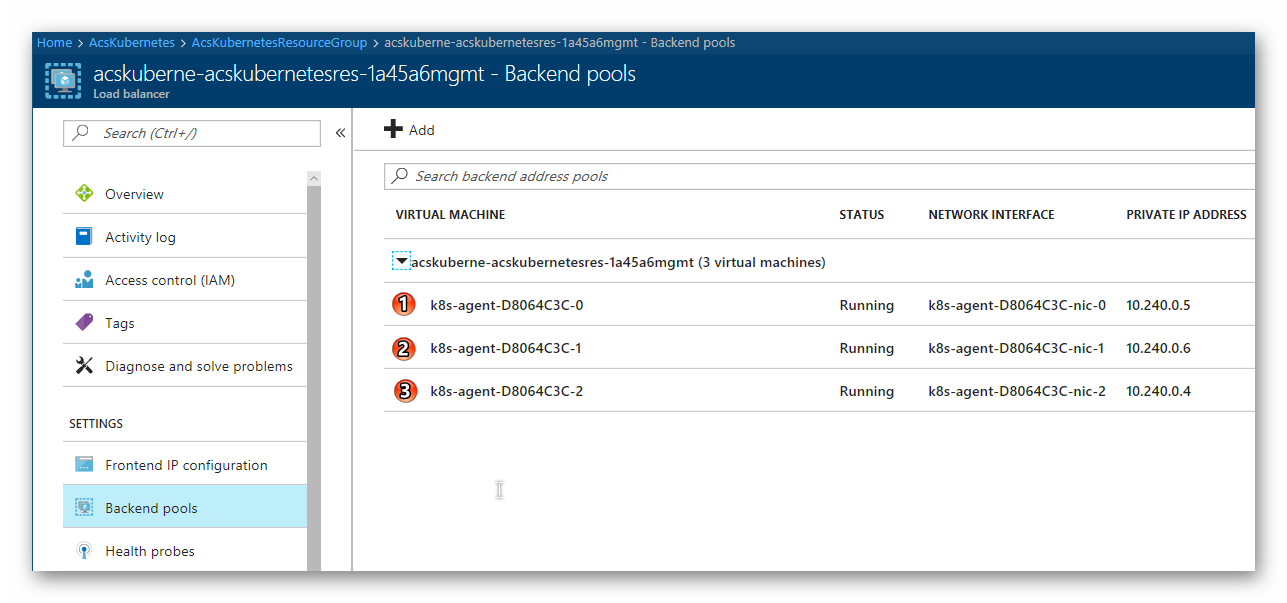Click the purple Tags icon

point(84,323)
